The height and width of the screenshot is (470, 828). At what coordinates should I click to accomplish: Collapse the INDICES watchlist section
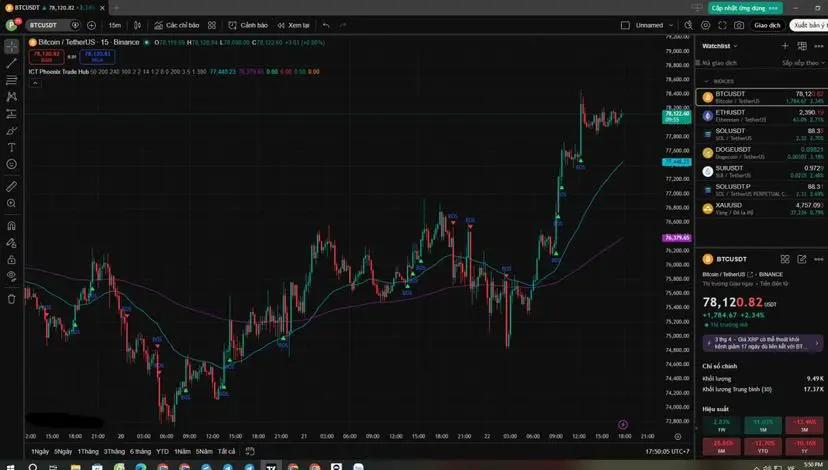[707, 81]
